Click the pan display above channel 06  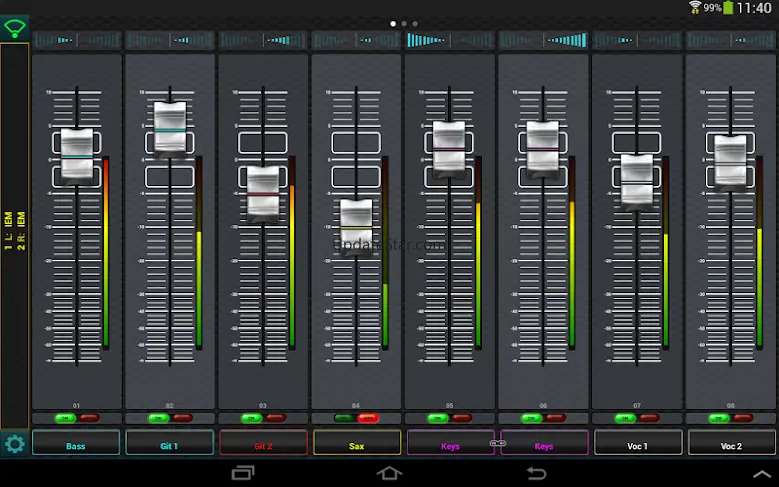[x=543, y=40]
